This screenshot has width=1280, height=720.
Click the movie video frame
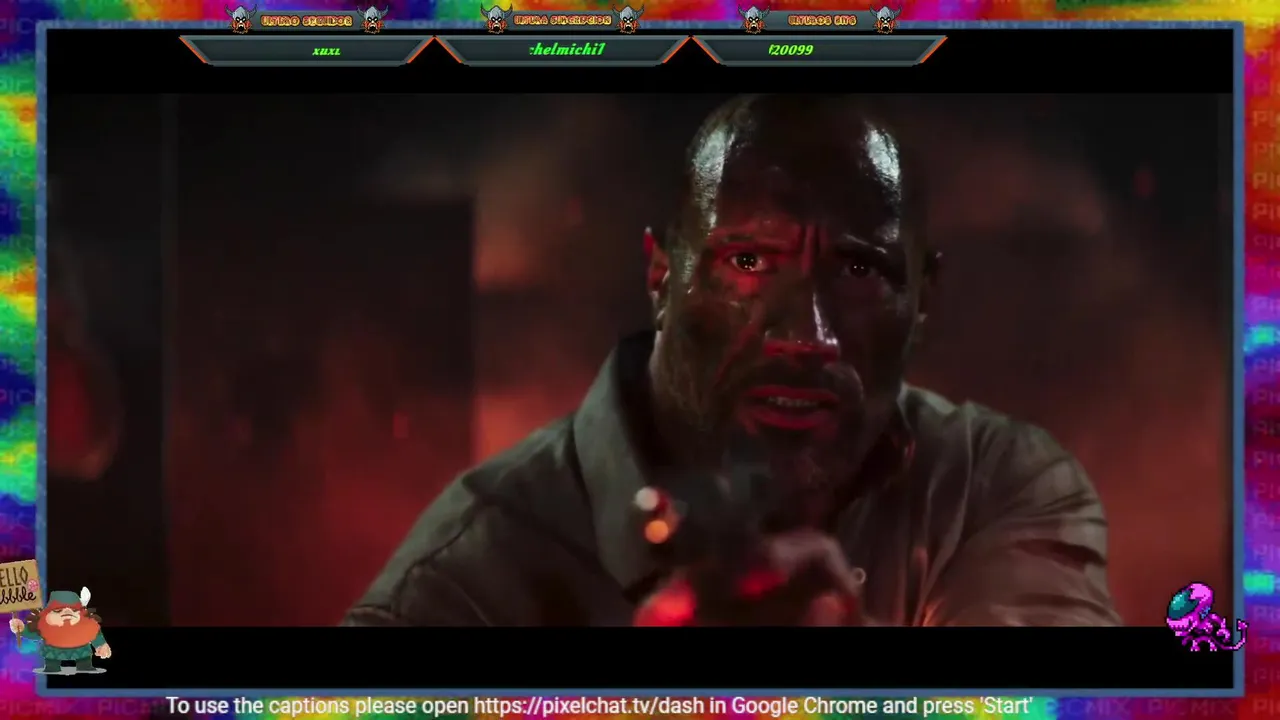tap(640, 360)
